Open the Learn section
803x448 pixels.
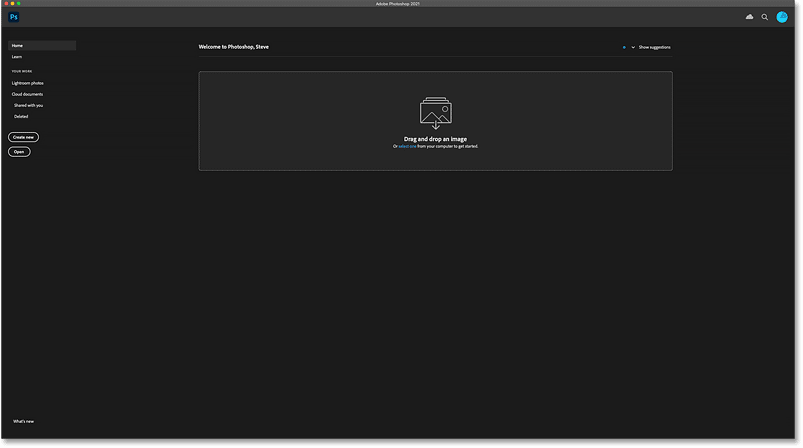[17, 57]
